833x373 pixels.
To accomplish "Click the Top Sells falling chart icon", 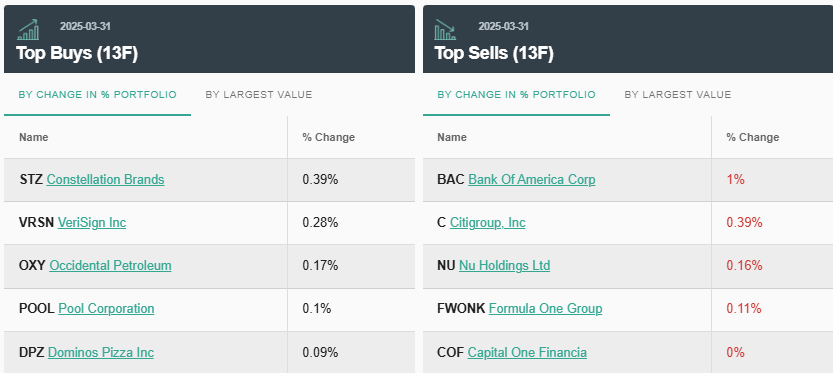I will coord(445,30).
